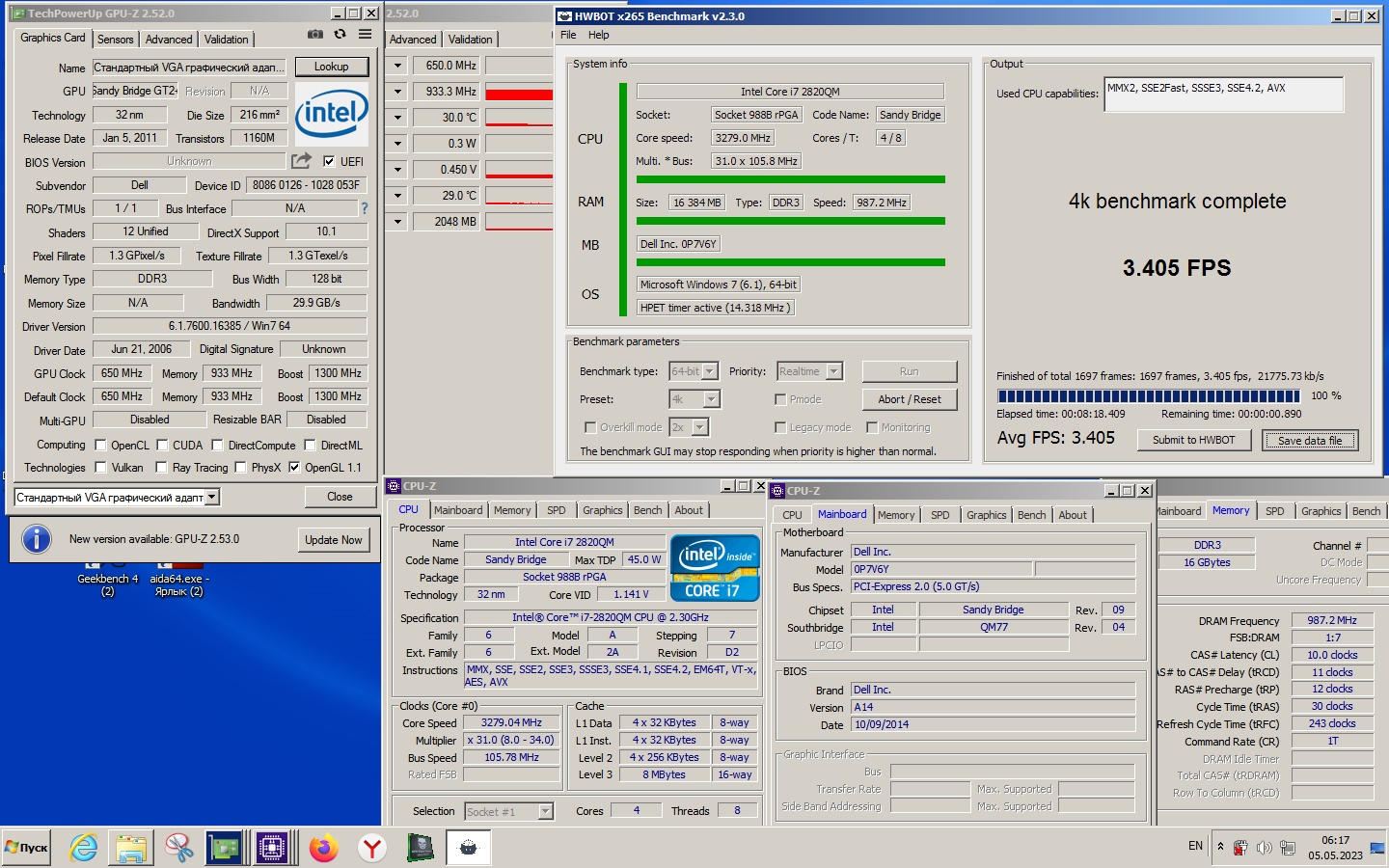Click the Bus Interface question mark icon

365,208
